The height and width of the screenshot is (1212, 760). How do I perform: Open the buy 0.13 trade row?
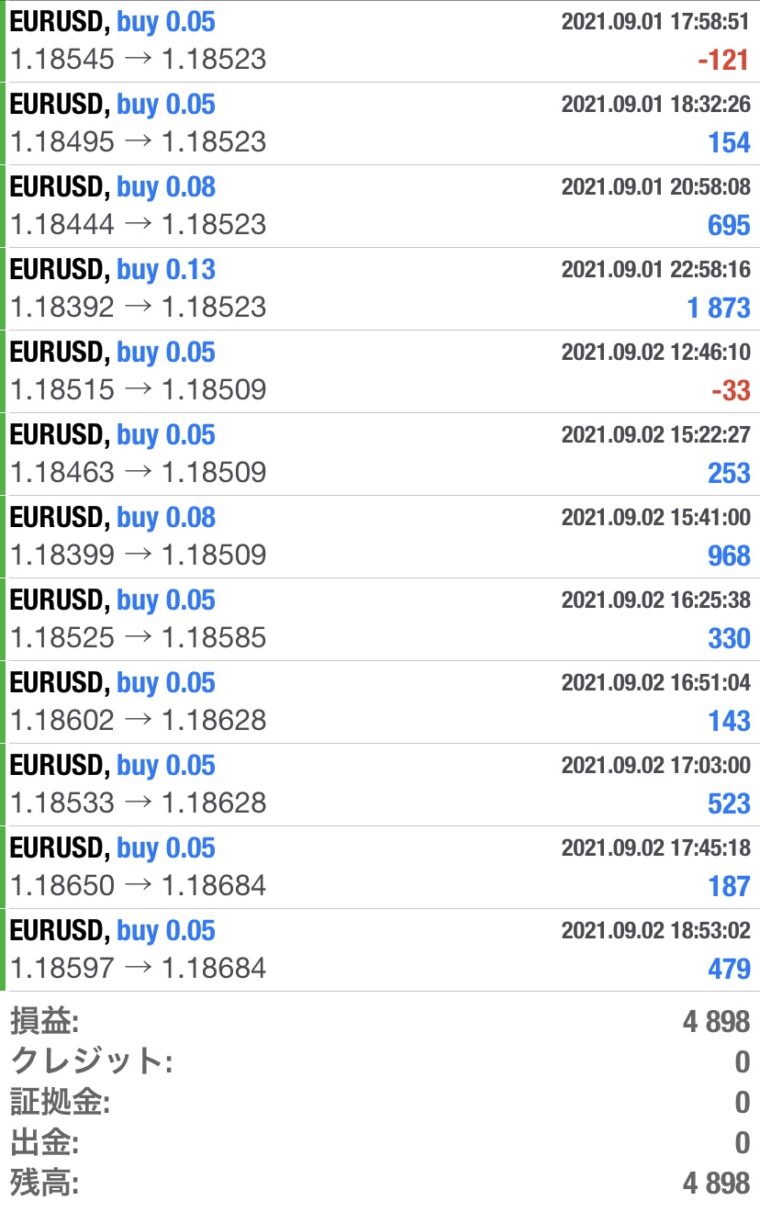[x=380, y=289]
